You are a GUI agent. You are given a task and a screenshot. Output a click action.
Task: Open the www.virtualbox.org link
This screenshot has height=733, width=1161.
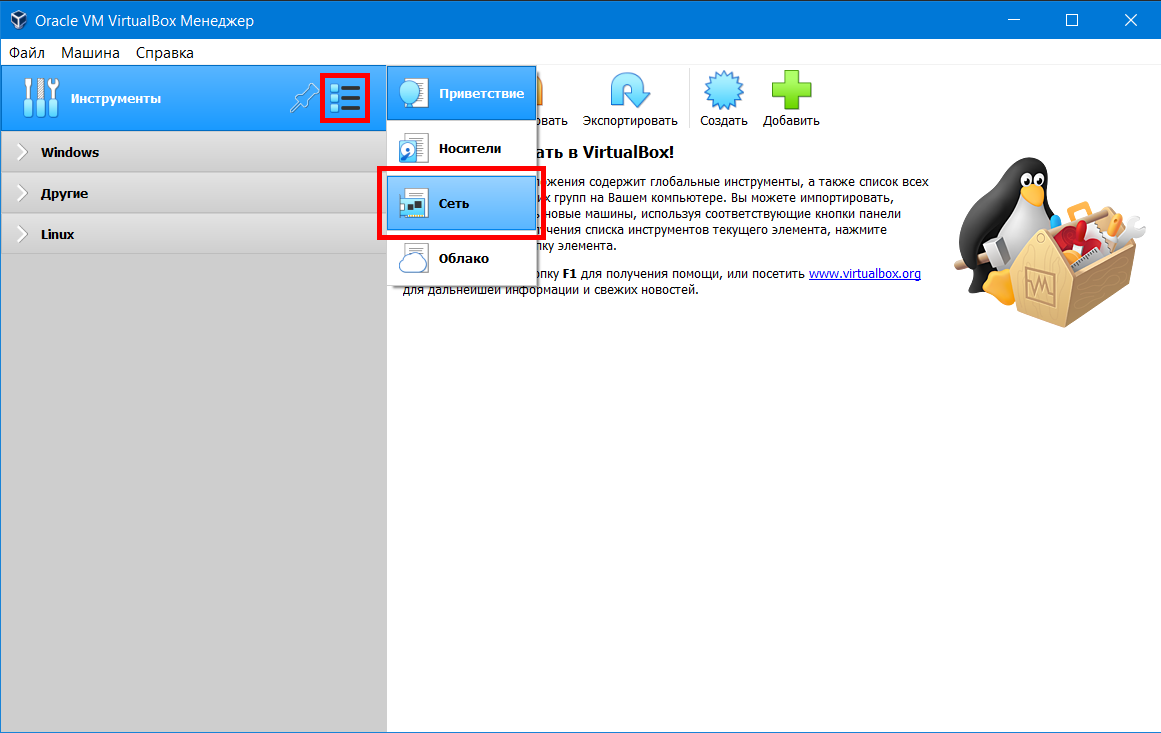(x=865, y=273)
